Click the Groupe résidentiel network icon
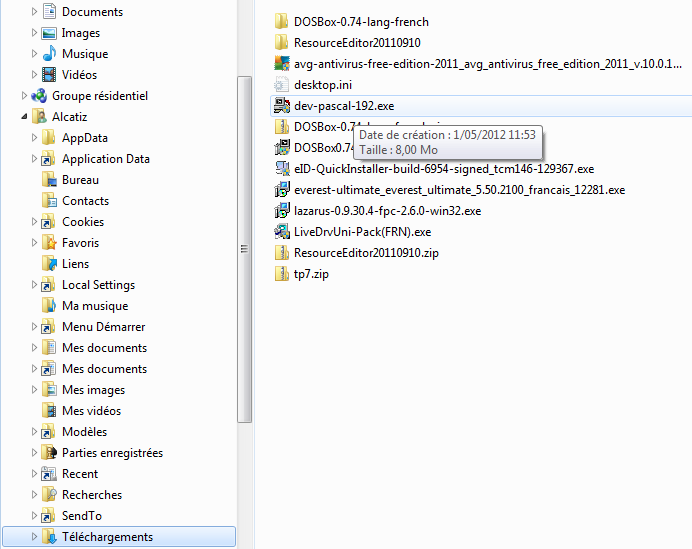The height and width of the screenshot is (549, 692). tap(39, 96)
